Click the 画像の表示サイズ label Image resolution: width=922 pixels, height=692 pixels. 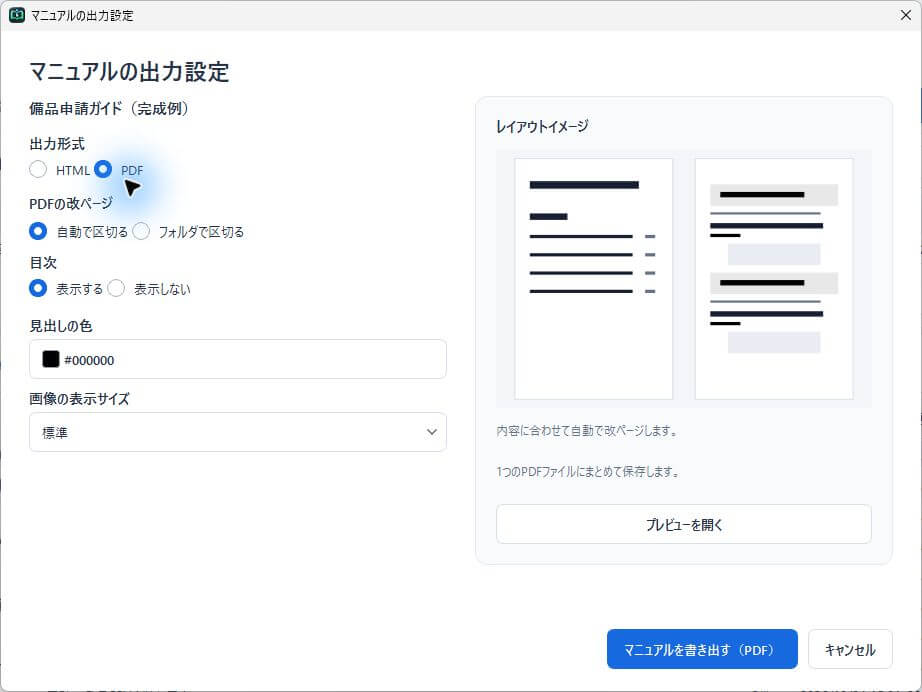click(x=79, y=399)
